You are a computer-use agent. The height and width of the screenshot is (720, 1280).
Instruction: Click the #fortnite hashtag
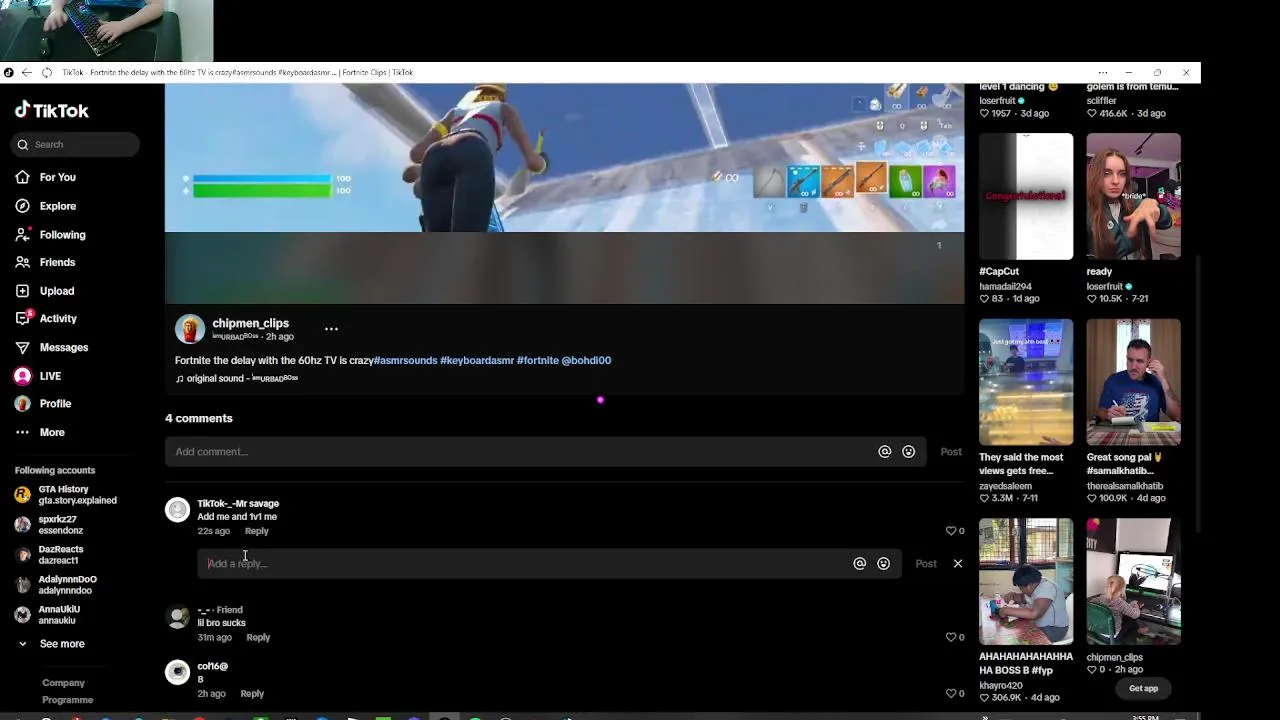[538, 360]
